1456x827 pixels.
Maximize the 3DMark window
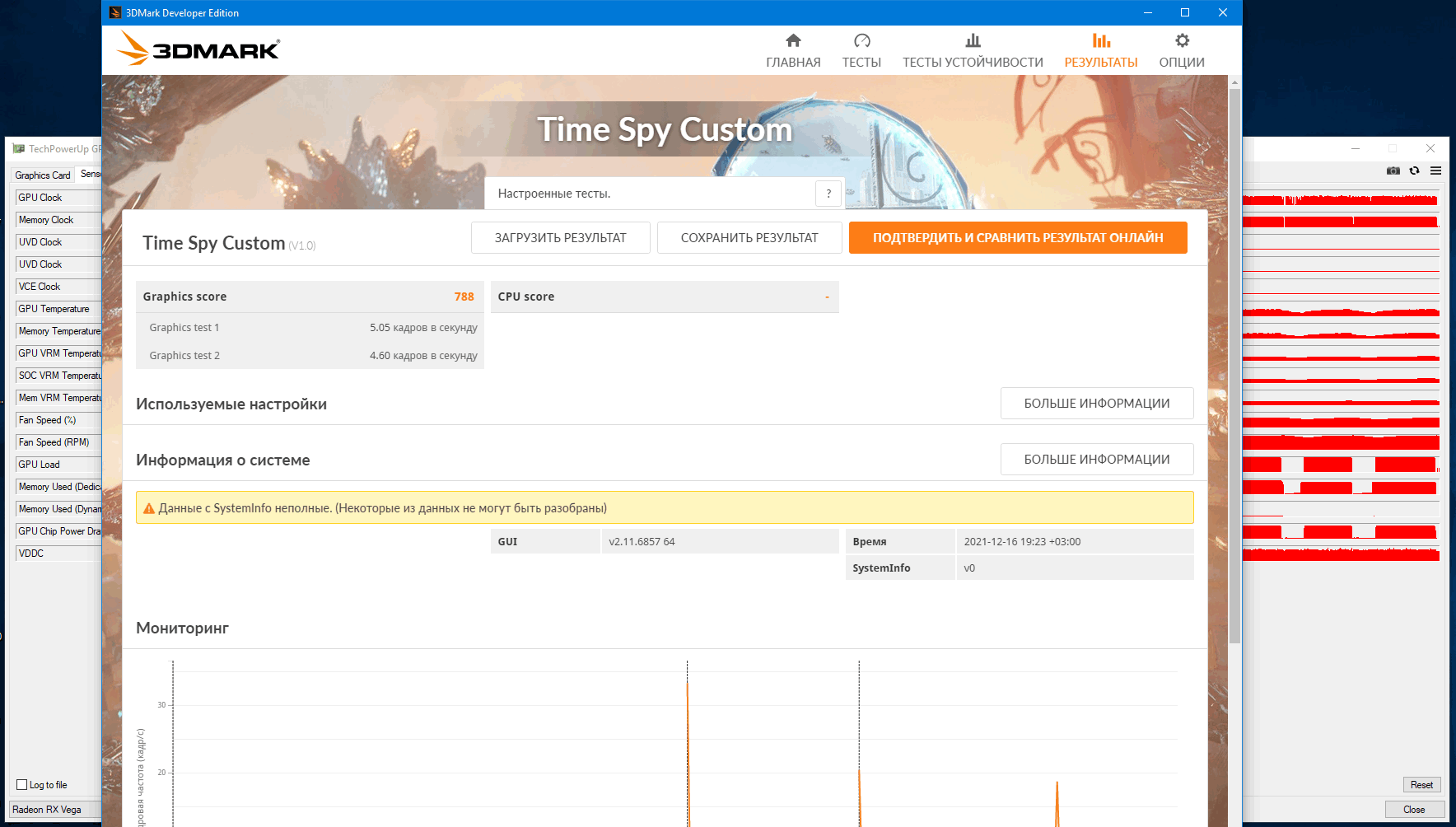click(x=1185, y=12)
